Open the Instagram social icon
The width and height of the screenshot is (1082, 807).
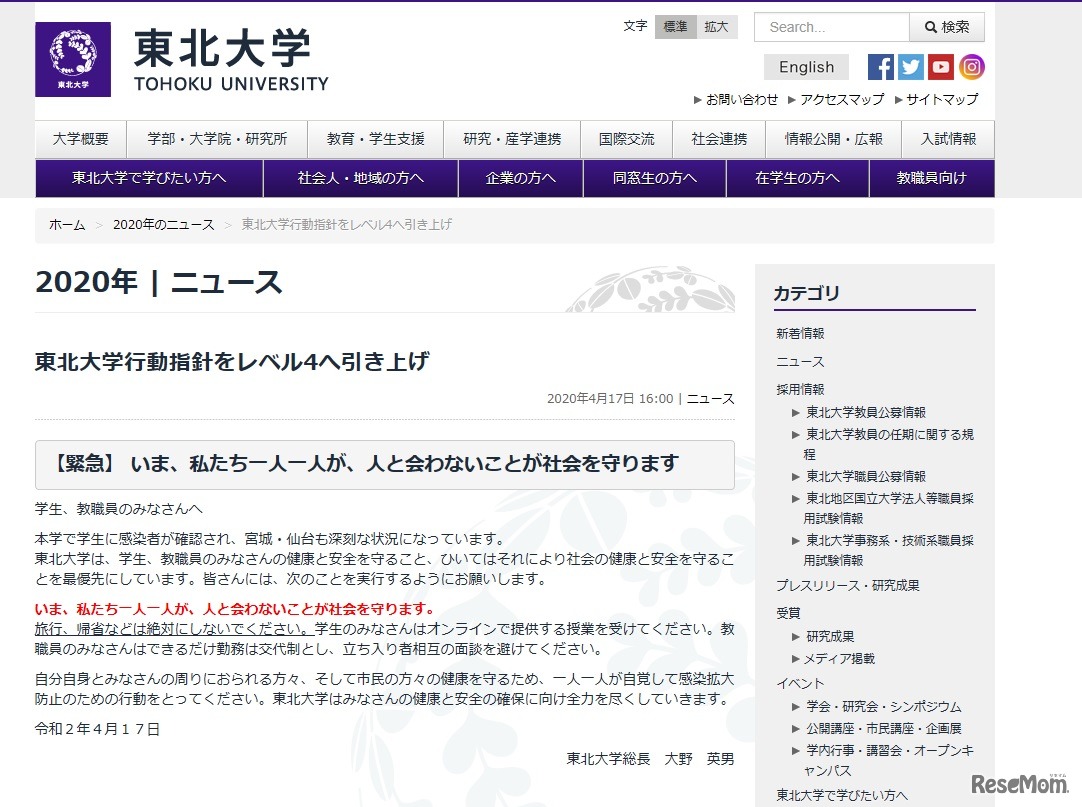(x=971, y=67)
